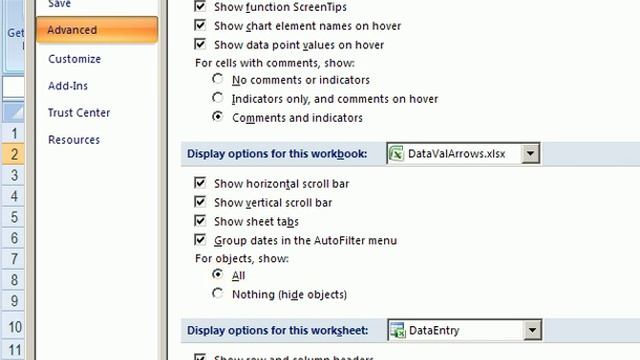Screen dimensions: 640x360
Task: Go to the Trust Center category
Action: 79,113
